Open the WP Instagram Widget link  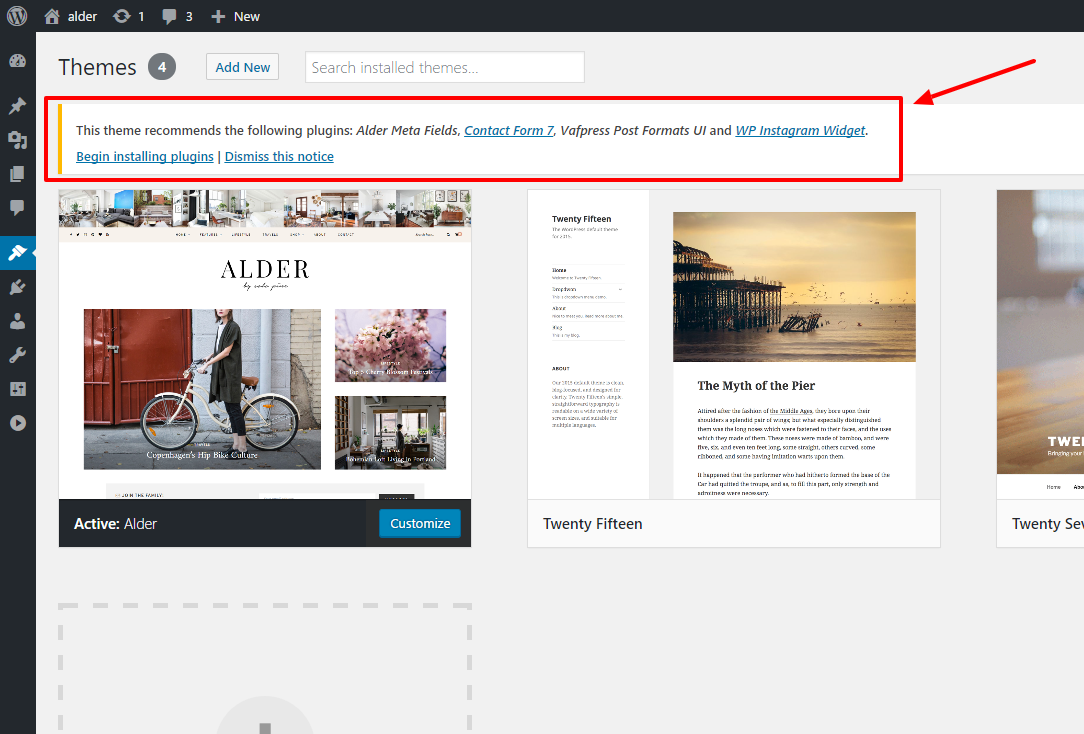click(x=801, y=130)
